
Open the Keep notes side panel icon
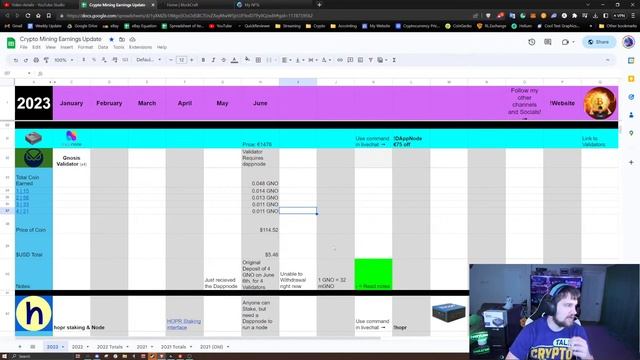[x=631, y=78]
